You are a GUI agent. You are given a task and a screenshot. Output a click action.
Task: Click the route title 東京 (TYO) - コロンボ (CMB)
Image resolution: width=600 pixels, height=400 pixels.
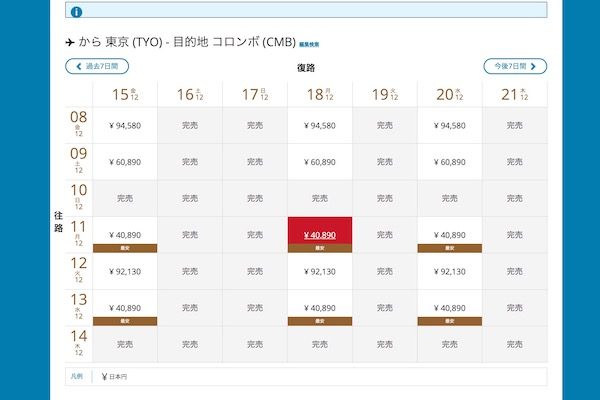click(187, 42)
